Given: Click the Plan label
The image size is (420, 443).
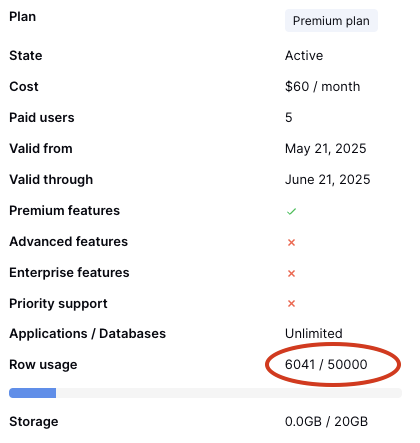Looking at the screenshot, I should click(x=23, y=17).
